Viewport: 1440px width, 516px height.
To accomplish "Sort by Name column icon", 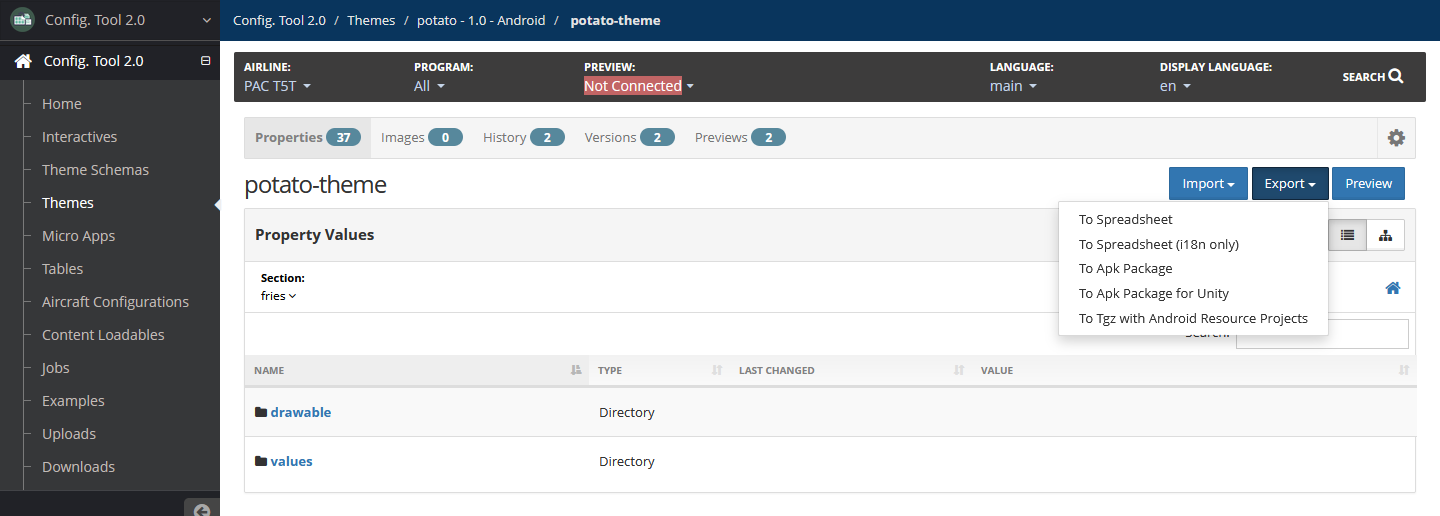I will coord(576,370).
